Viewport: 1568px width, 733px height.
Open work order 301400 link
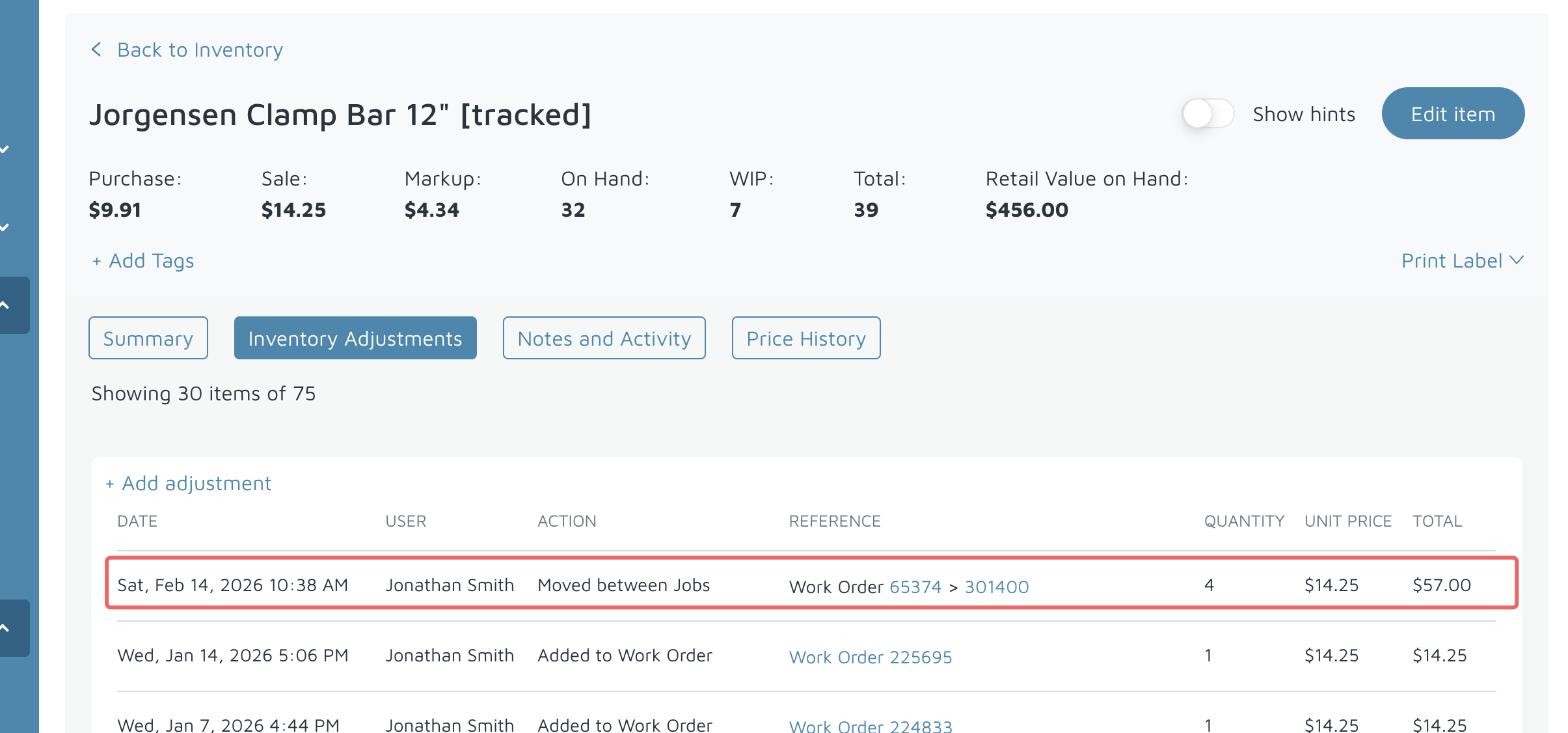coord(996,587)
